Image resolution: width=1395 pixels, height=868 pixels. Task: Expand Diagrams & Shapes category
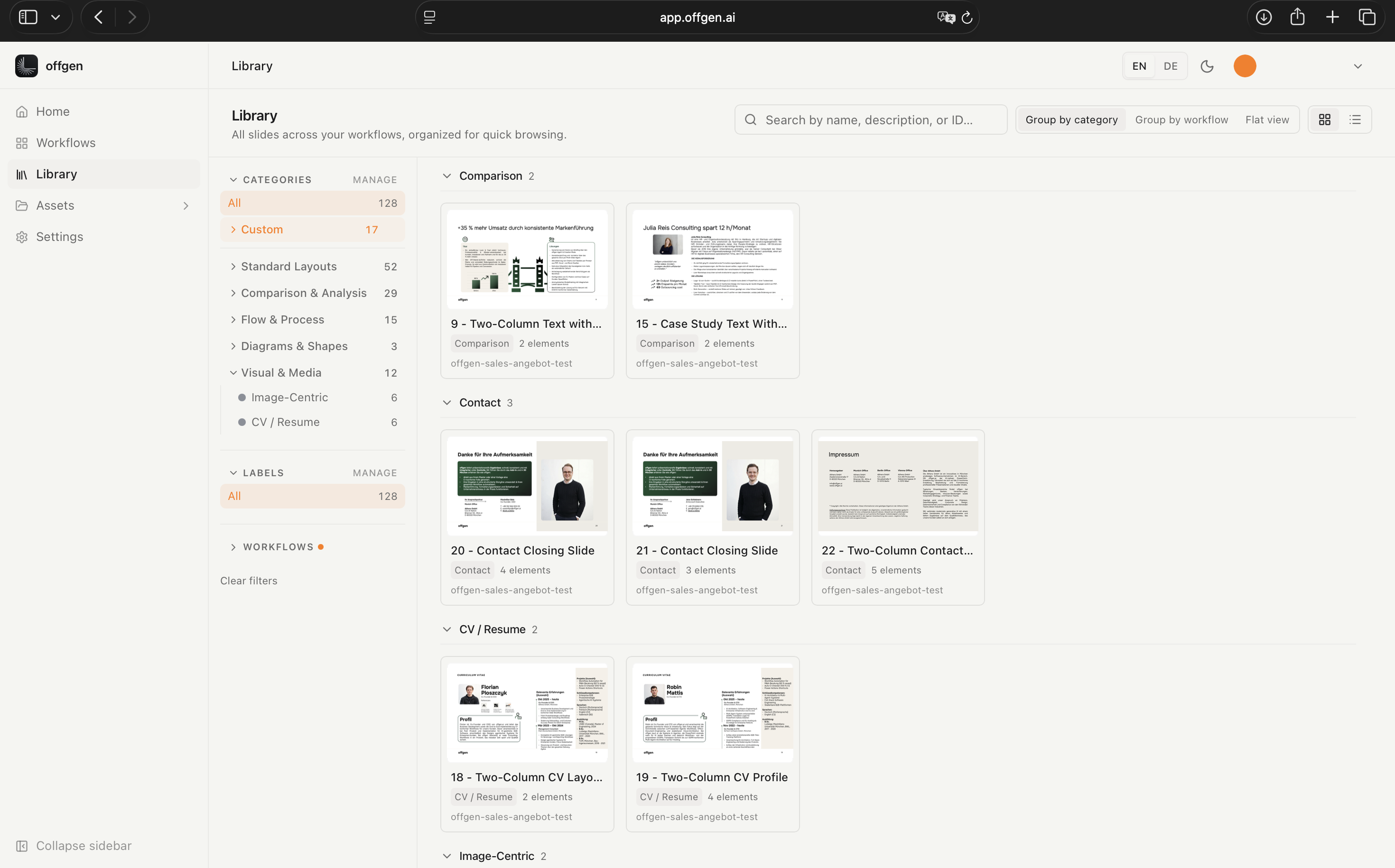(x=233, y=346)
